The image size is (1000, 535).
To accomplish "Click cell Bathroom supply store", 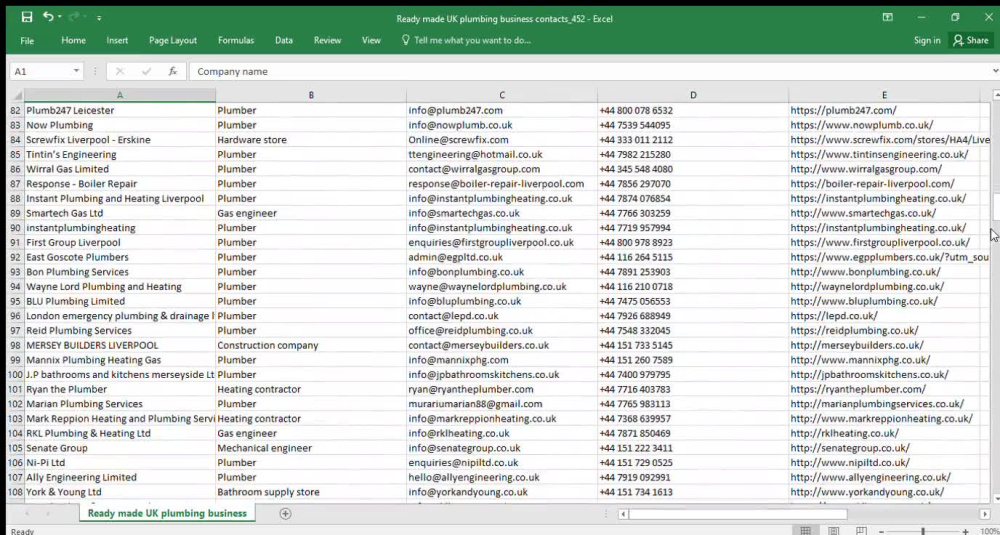I will [311, 492].
